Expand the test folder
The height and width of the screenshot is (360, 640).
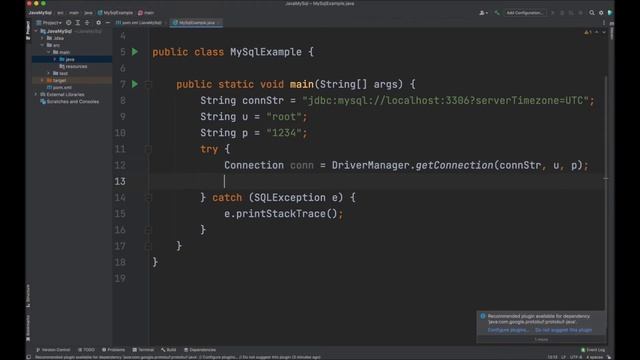(x=49, y=73)
